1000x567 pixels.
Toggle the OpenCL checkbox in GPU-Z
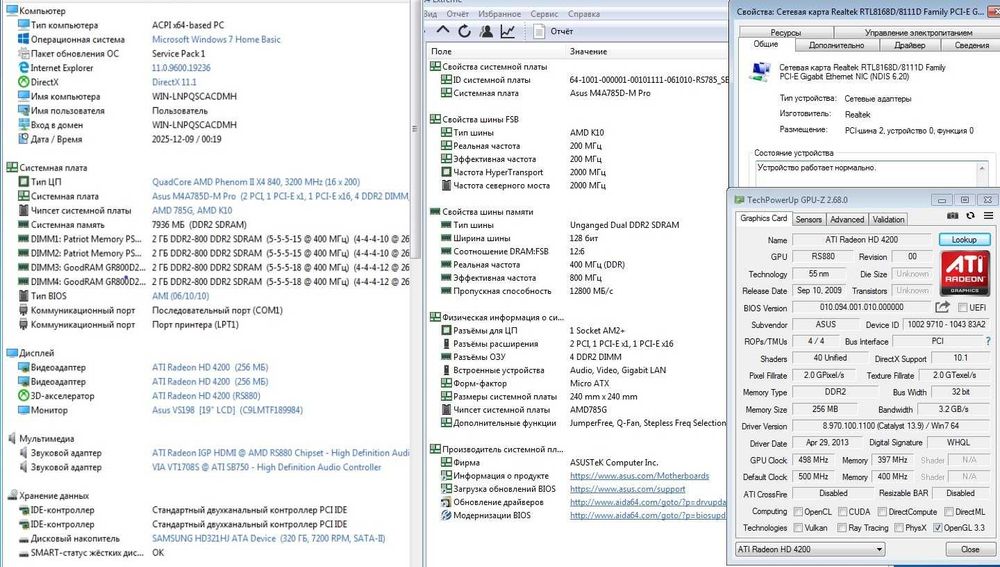click(798, 512)
